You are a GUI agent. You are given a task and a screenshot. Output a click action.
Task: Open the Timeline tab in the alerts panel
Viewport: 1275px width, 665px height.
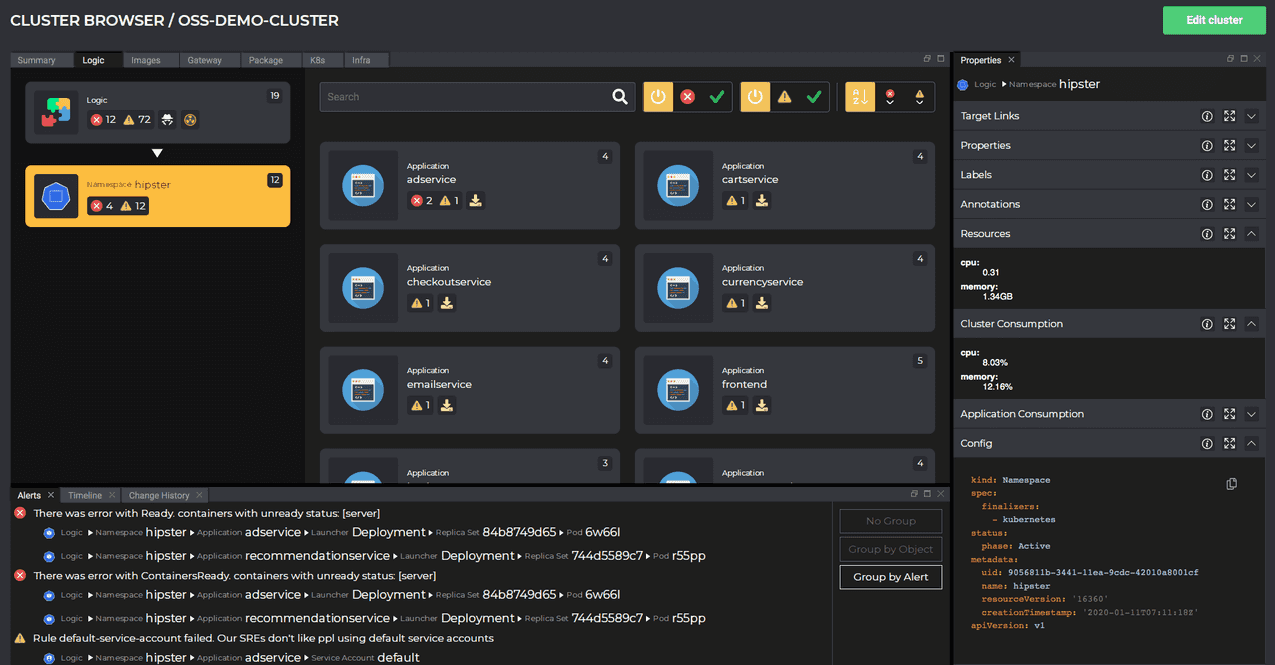pos(85,494)
